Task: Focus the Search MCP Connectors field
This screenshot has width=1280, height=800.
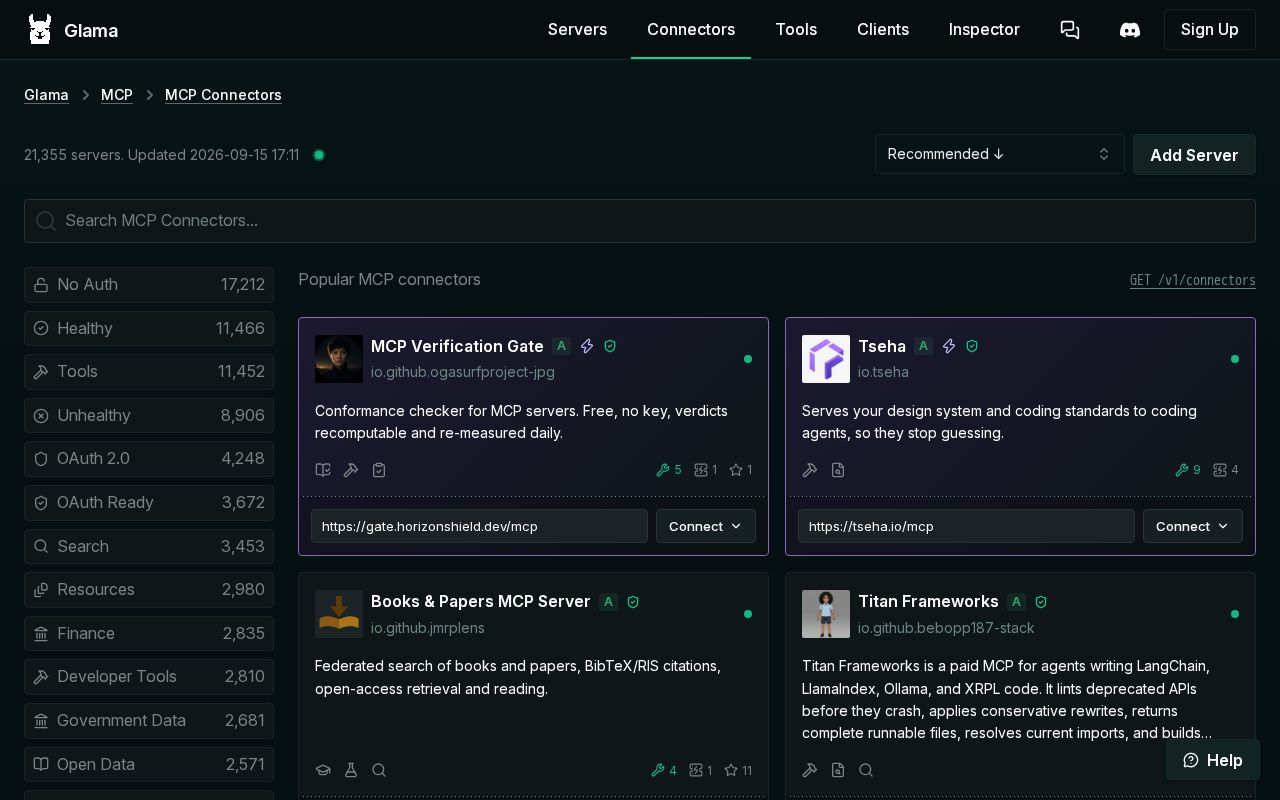Action: (x=640, y=221)
